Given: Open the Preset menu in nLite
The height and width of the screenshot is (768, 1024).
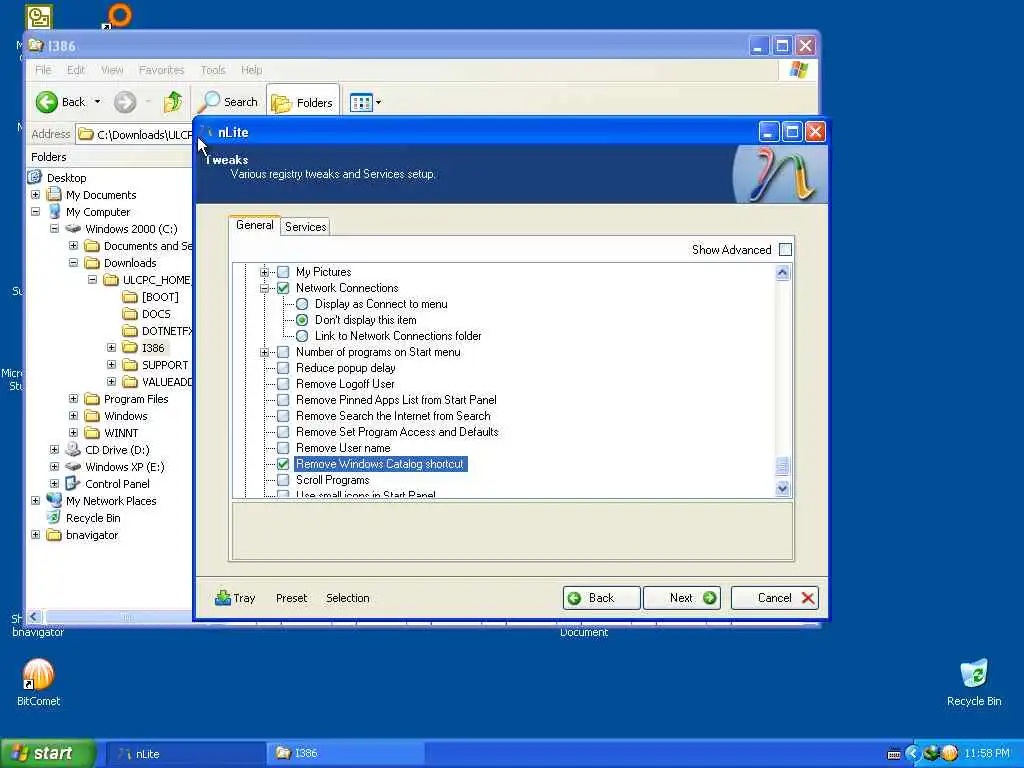Looking at the screenshot, I should [x=291, y=598].
